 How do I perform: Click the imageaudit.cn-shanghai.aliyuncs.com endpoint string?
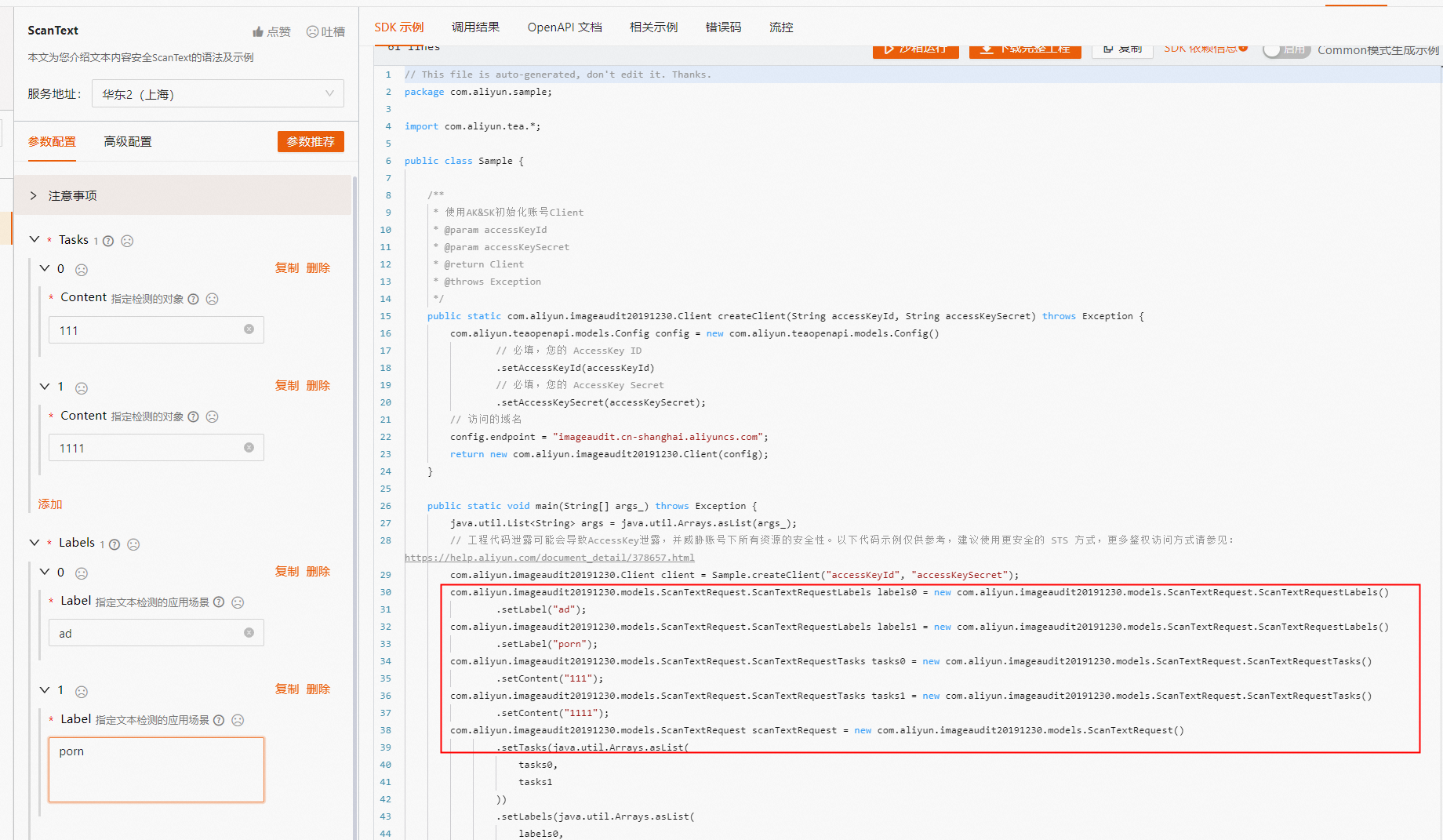(x=658, y=437)
